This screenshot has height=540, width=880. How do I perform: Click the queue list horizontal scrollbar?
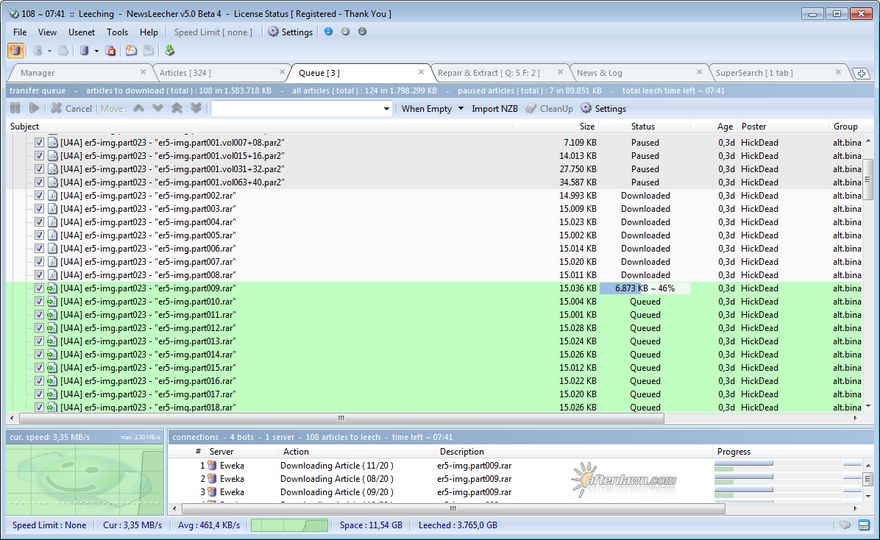(341, 418)
